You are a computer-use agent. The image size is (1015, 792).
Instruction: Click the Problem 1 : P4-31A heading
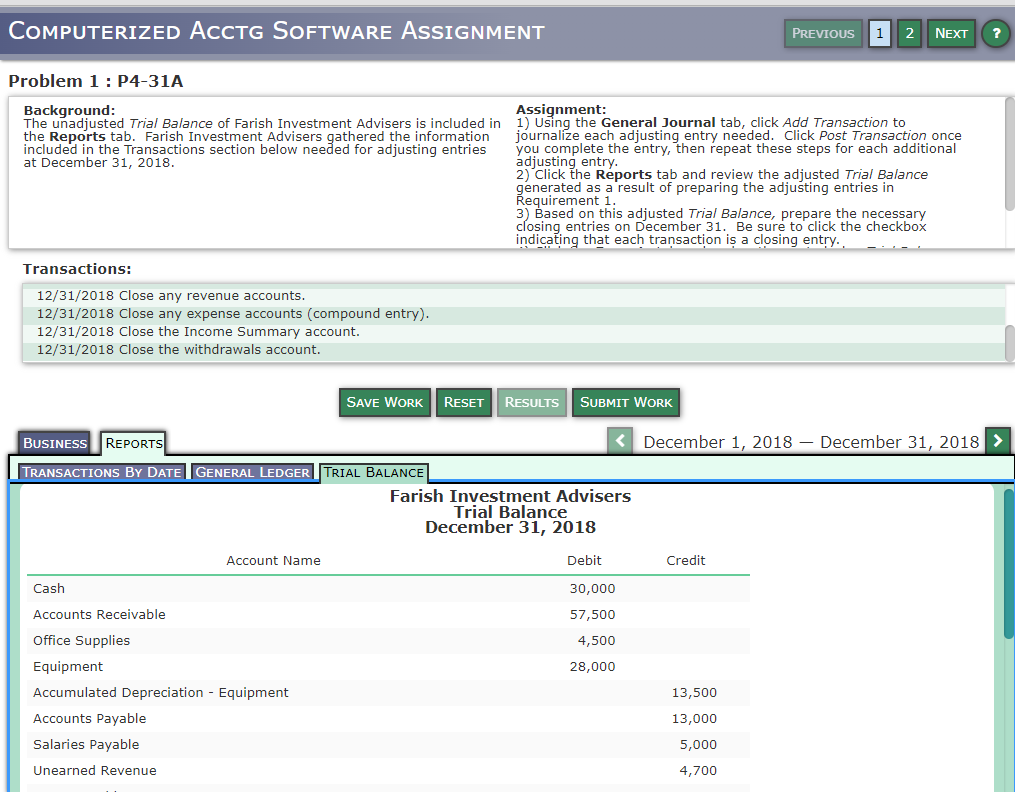pos(96,82)
